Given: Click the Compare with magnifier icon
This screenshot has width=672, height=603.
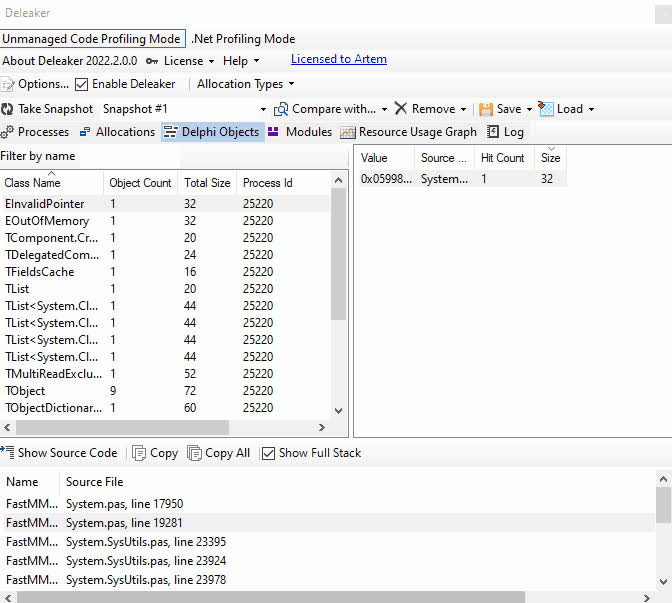Looking at the screenshot, I should 281,109.
